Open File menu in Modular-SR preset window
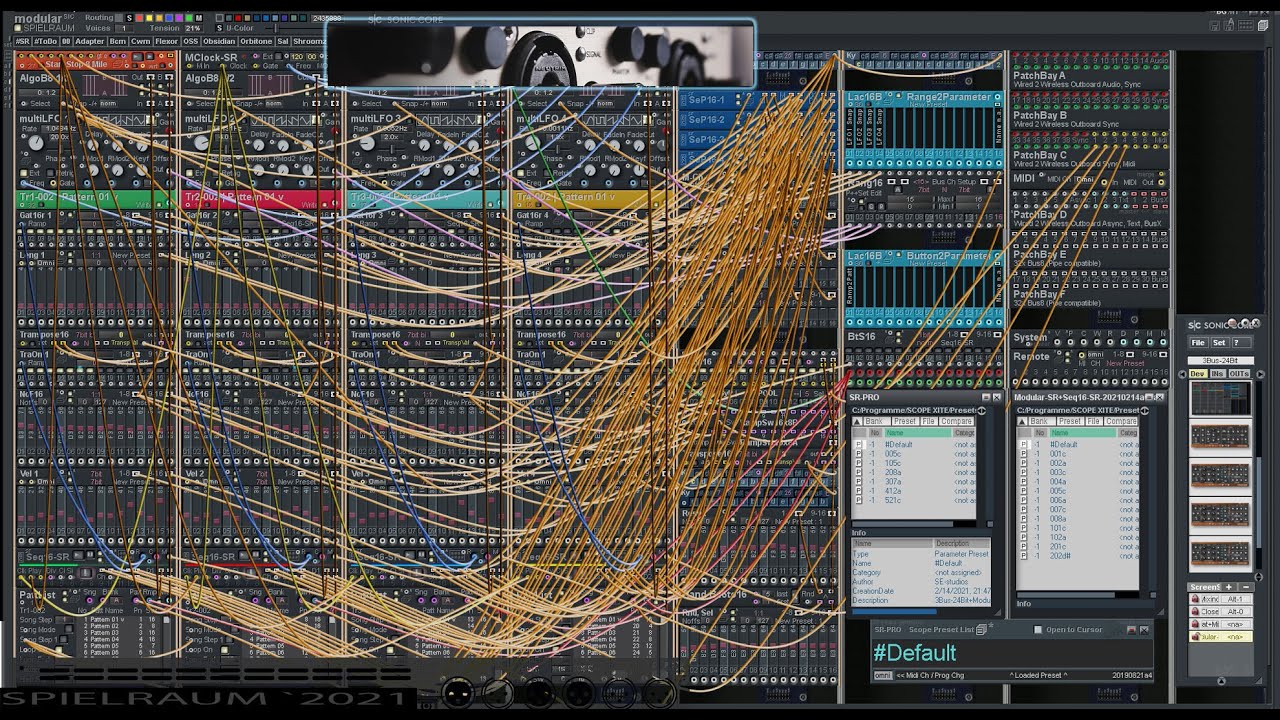The height and width of the screenshot is (720, 1280). coord(1094,421)
